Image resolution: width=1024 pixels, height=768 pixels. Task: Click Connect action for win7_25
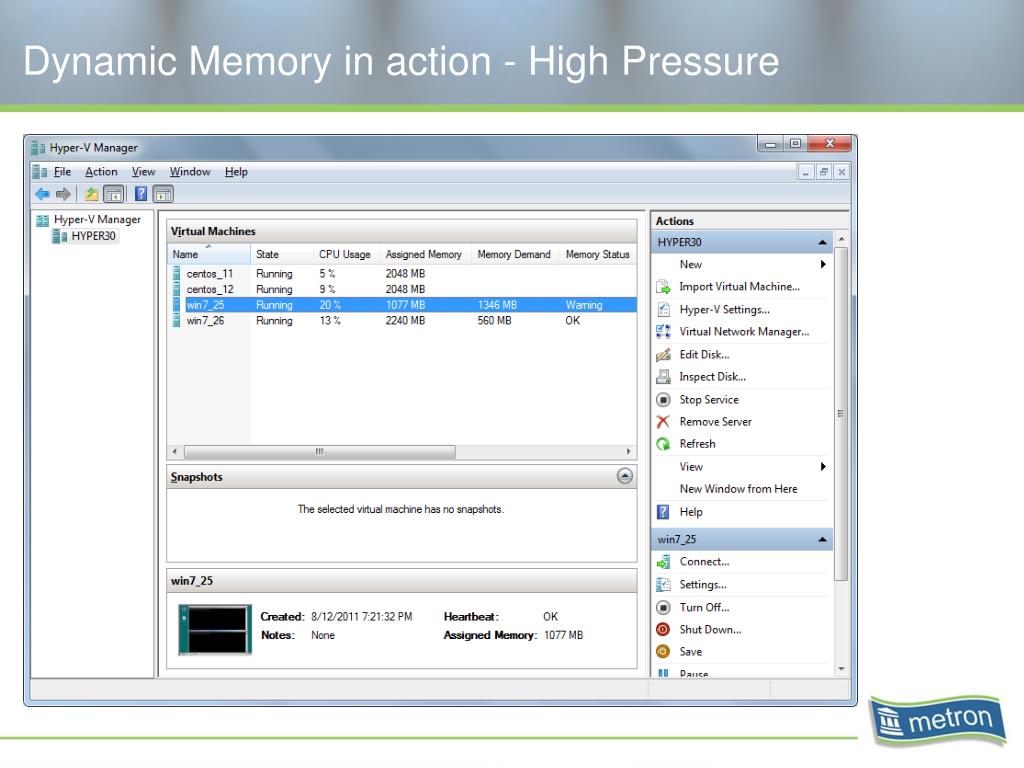pyautogui.click(x=704, y=562)
